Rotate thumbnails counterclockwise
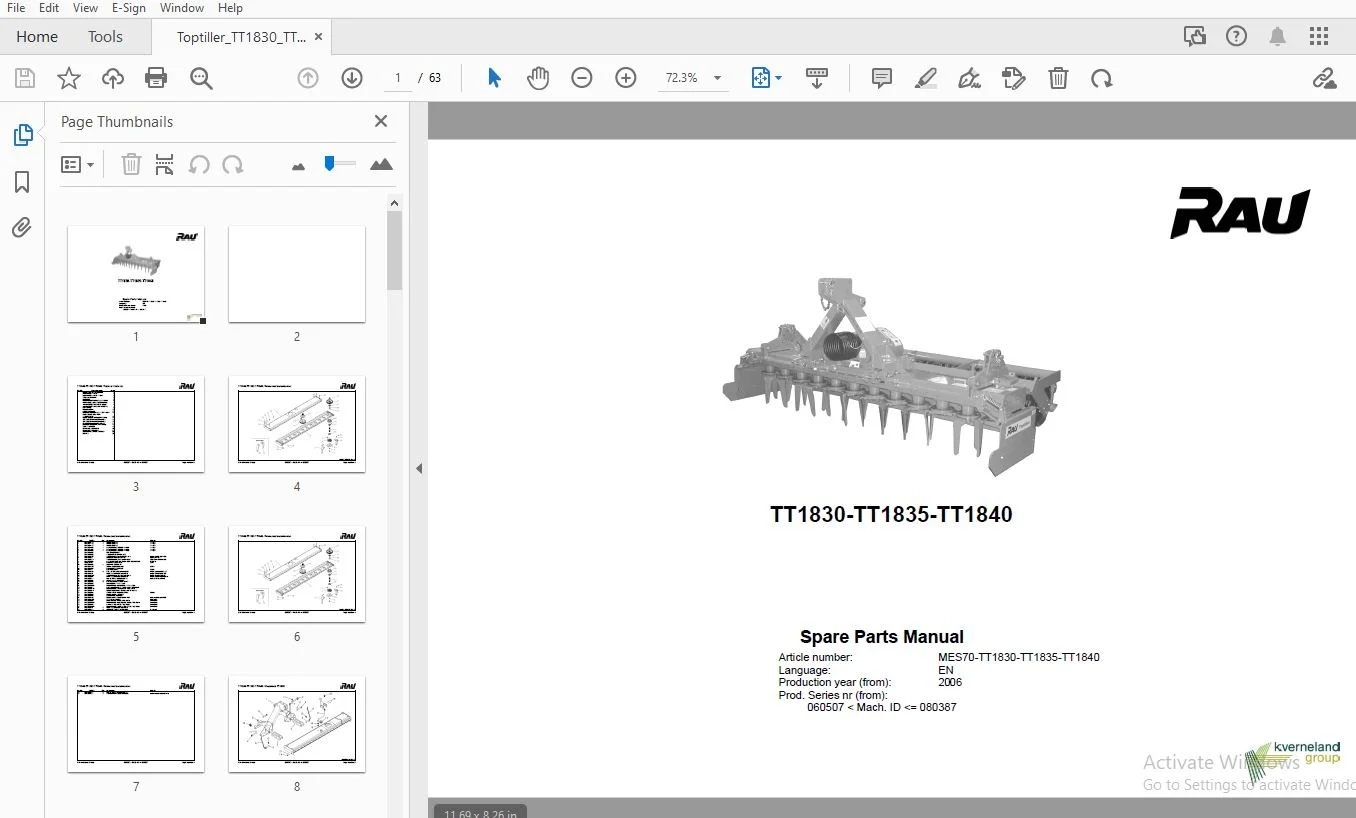The image size is (1356, 818). tap(199, 164)
